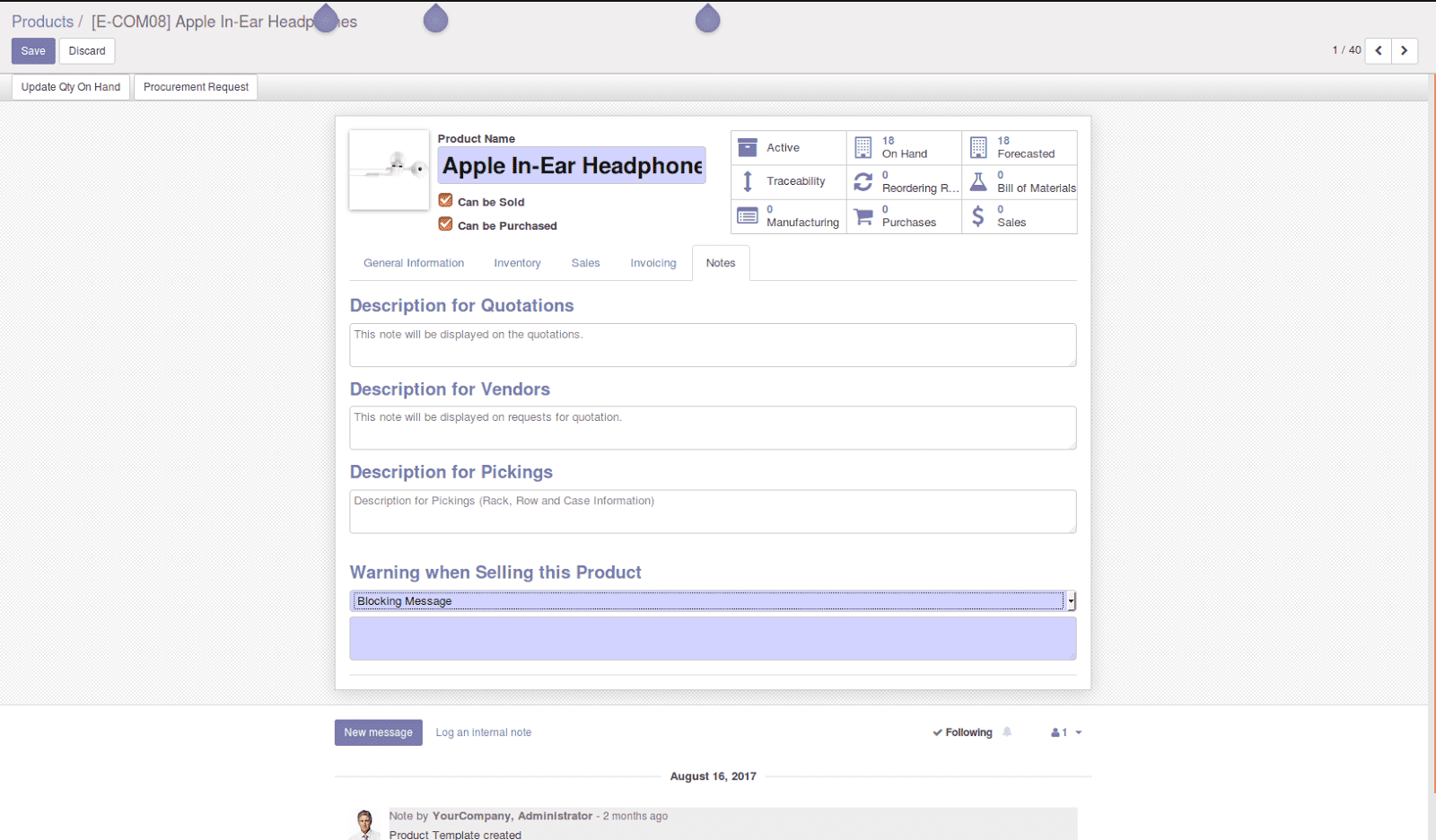
Task: Select the Notes tab
Action: coord(721,263)
